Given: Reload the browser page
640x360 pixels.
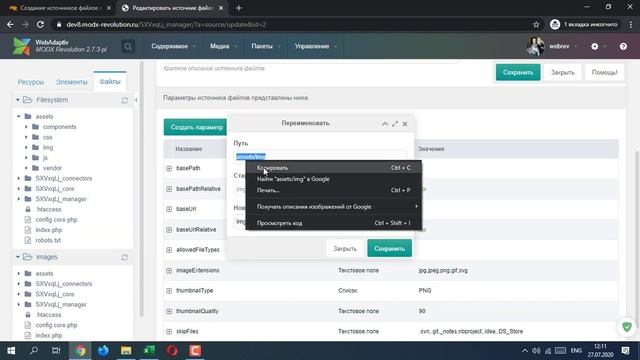Looking at the screenshot, I should click(x=40, y=24).
